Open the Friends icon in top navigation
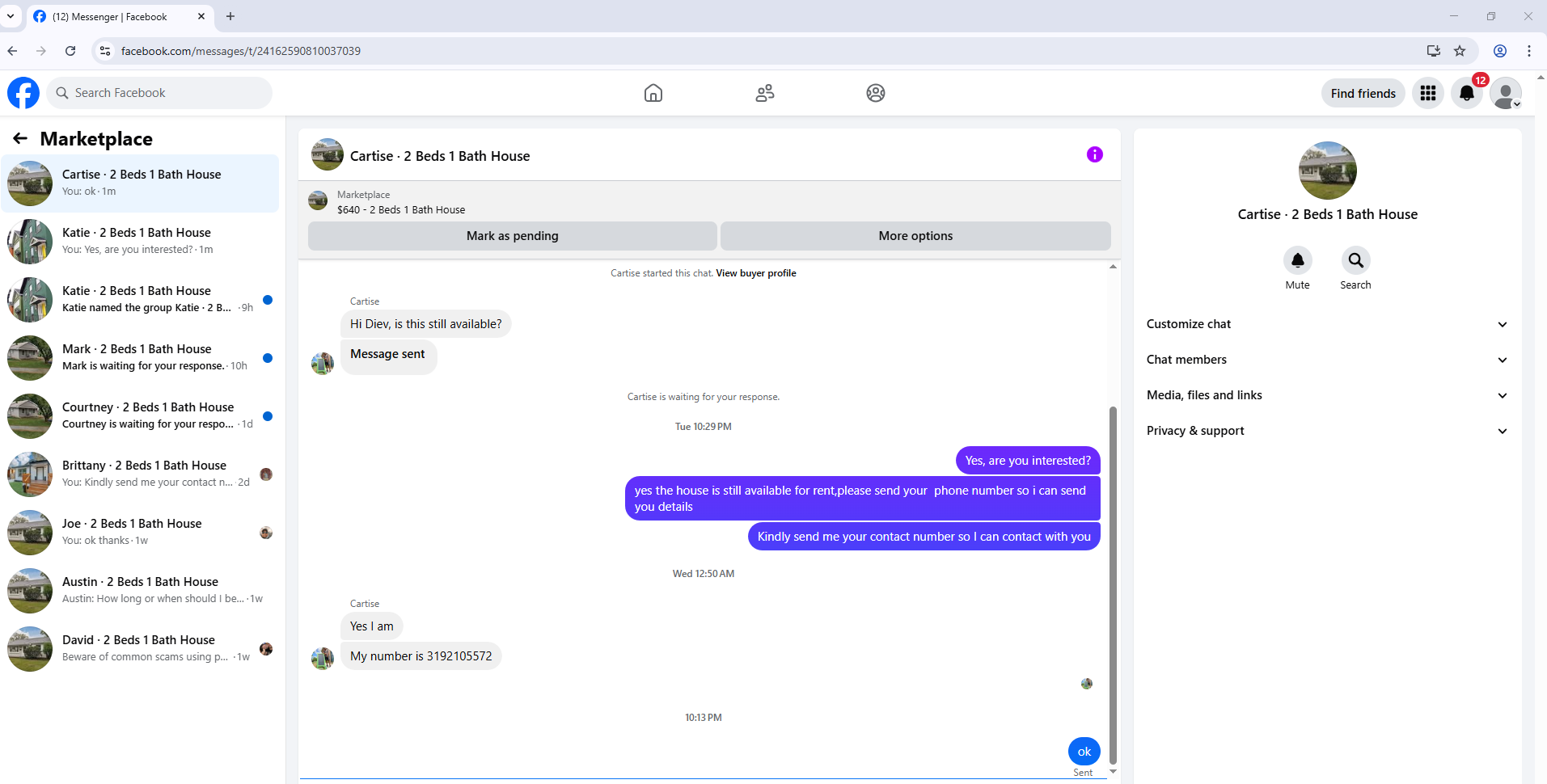Screen dimensions: 1547x784 click(765, 93)
